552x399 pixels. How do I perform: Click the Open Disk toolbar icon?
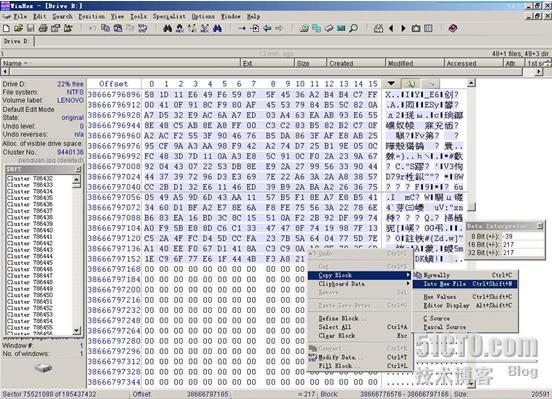[x=304, y=29]
